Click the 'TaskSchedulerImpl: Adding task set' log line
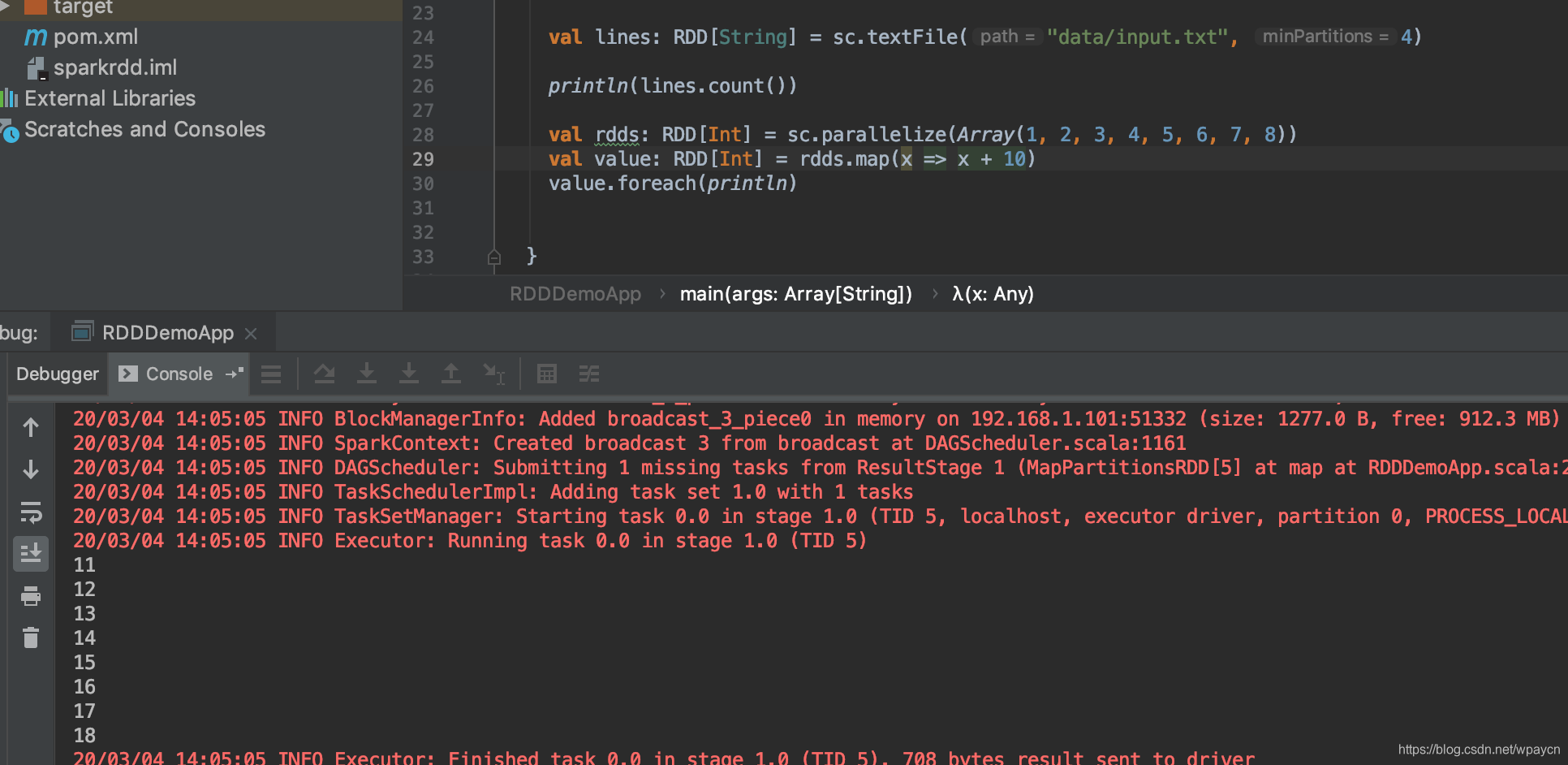The height and width of the screenshot is (765, 1568). (493, 492)
